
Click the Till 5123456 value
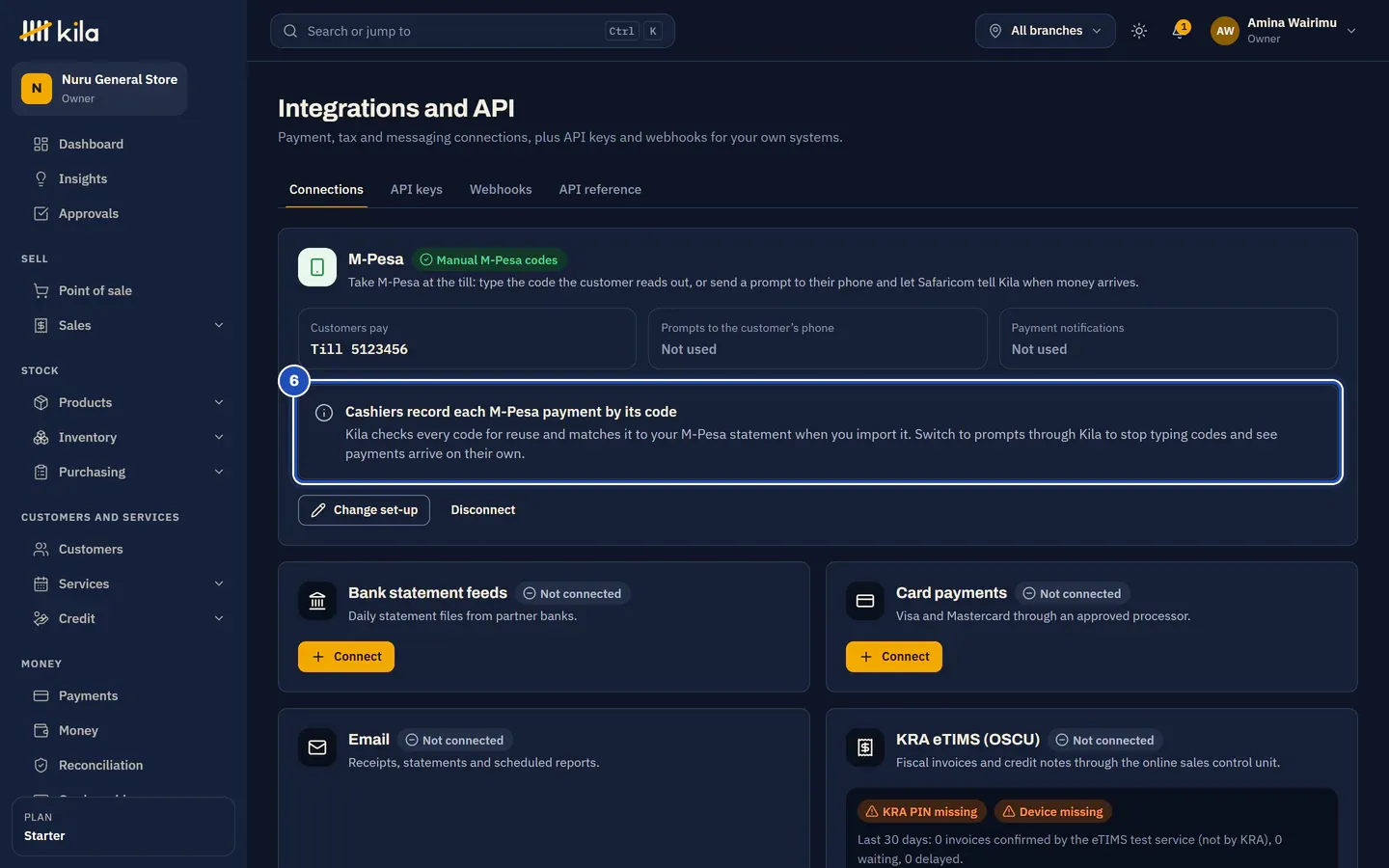click(359, 350)
